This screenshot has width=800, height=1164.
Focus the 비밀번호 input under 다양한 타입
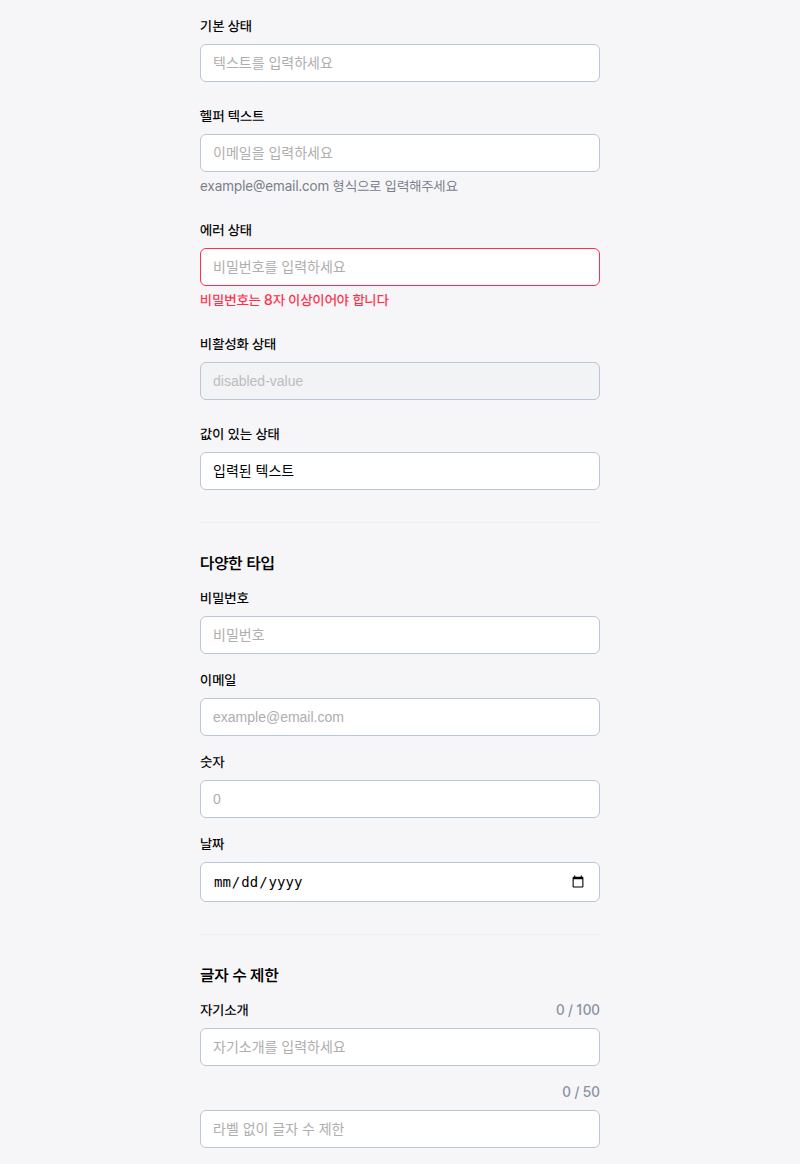399,635
